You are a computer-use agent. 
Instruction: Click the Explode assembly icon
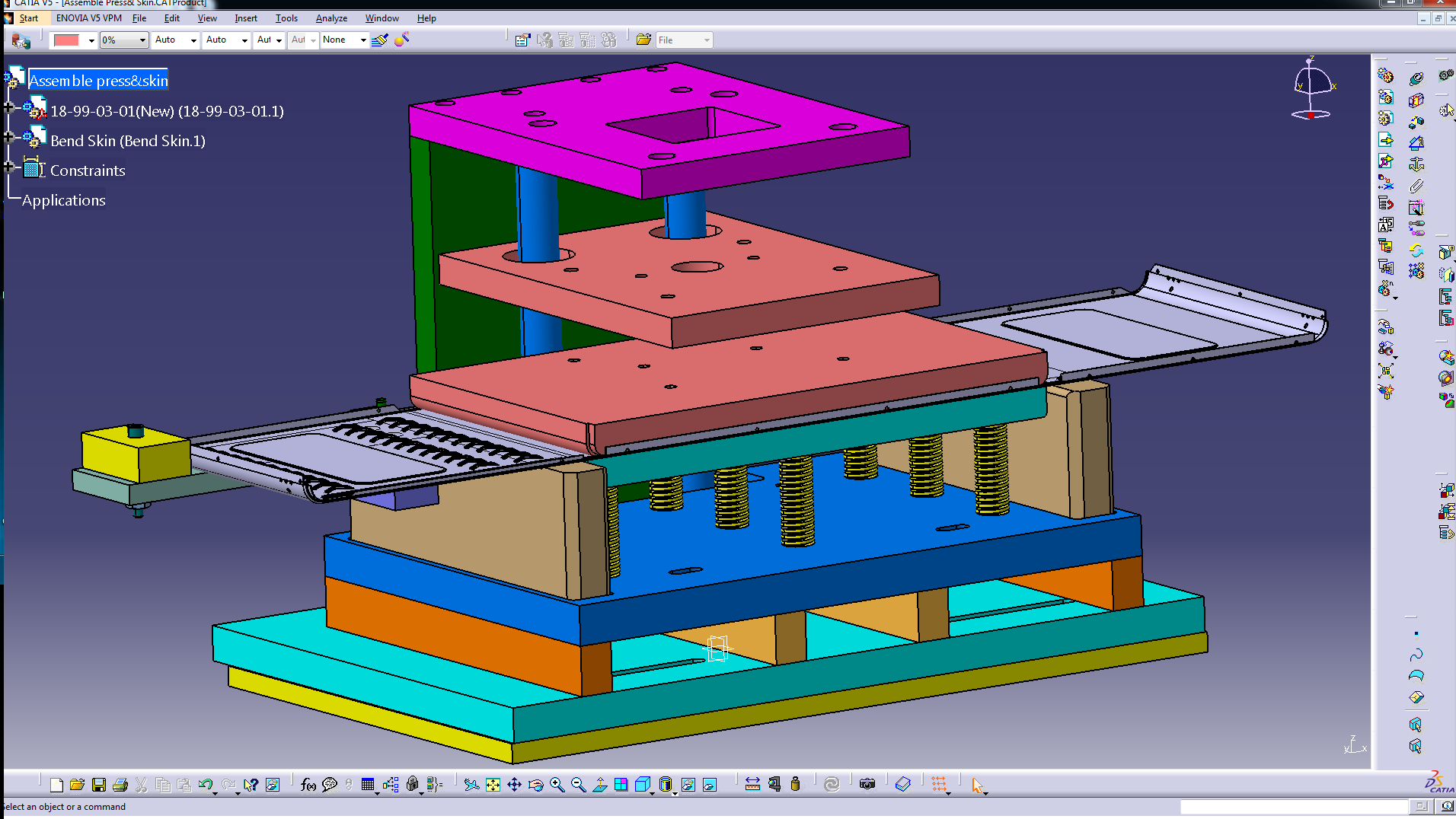1386,371
